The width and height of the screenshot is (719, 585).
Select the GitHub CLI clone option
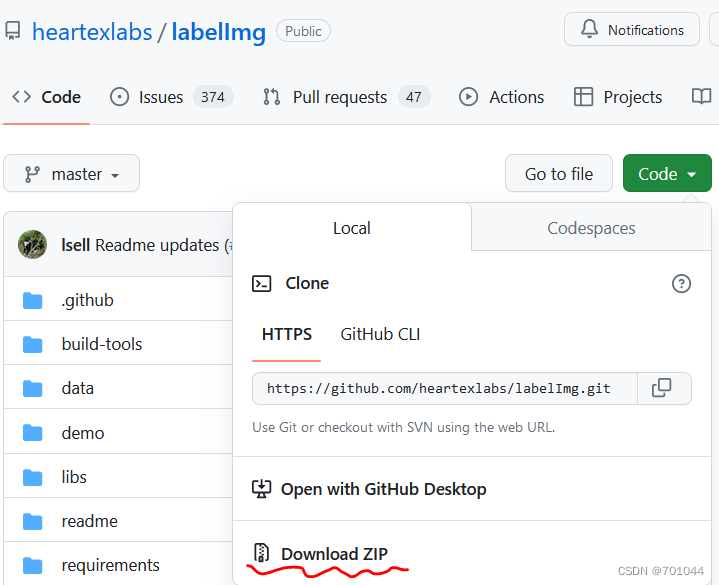pos(380,334)
